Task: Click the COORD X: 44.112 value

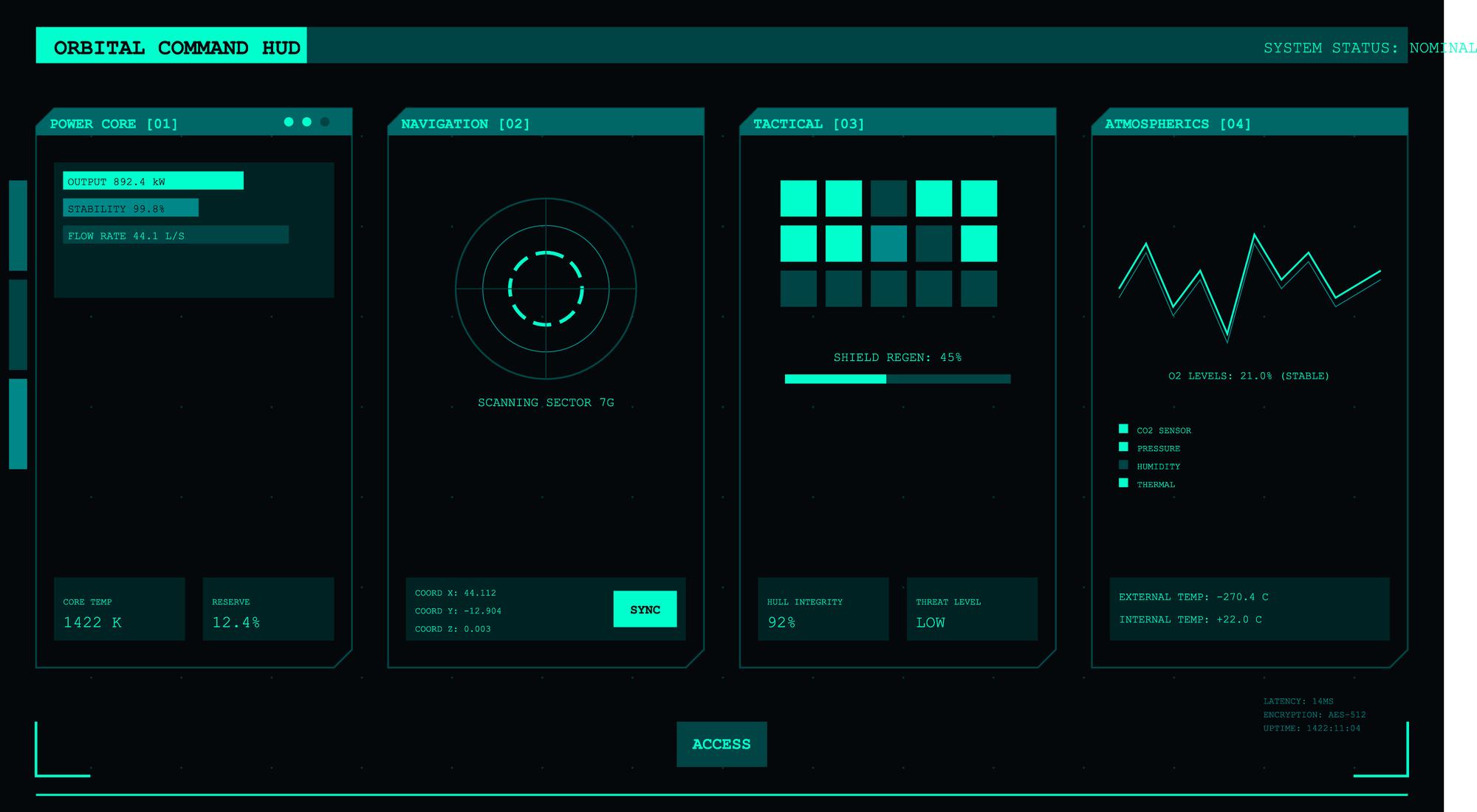Action: (456, 593)
